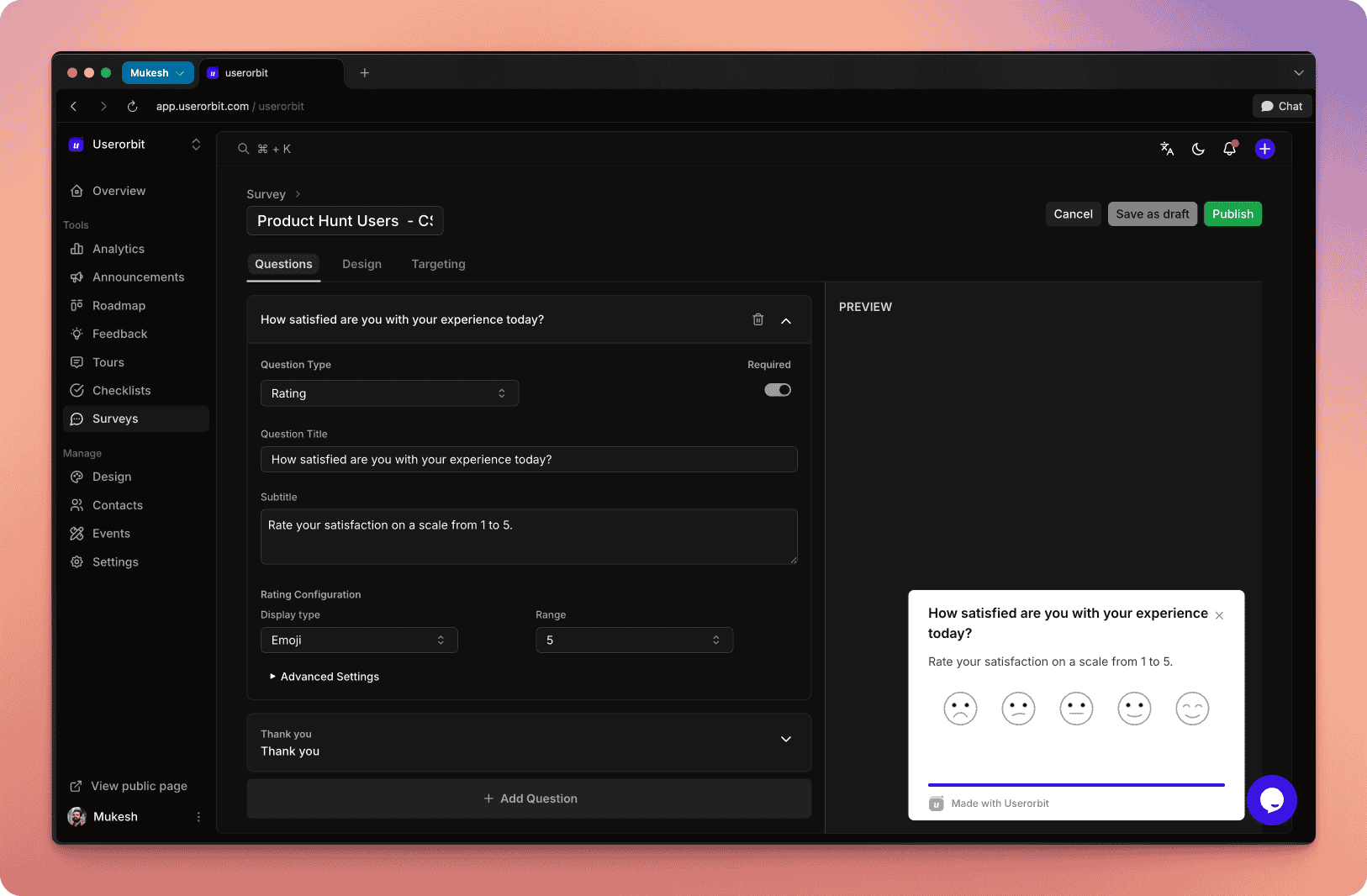The width and height of the screenshot is (1367, 896).
Task: Click the Question Title input field
Action: 529,460
